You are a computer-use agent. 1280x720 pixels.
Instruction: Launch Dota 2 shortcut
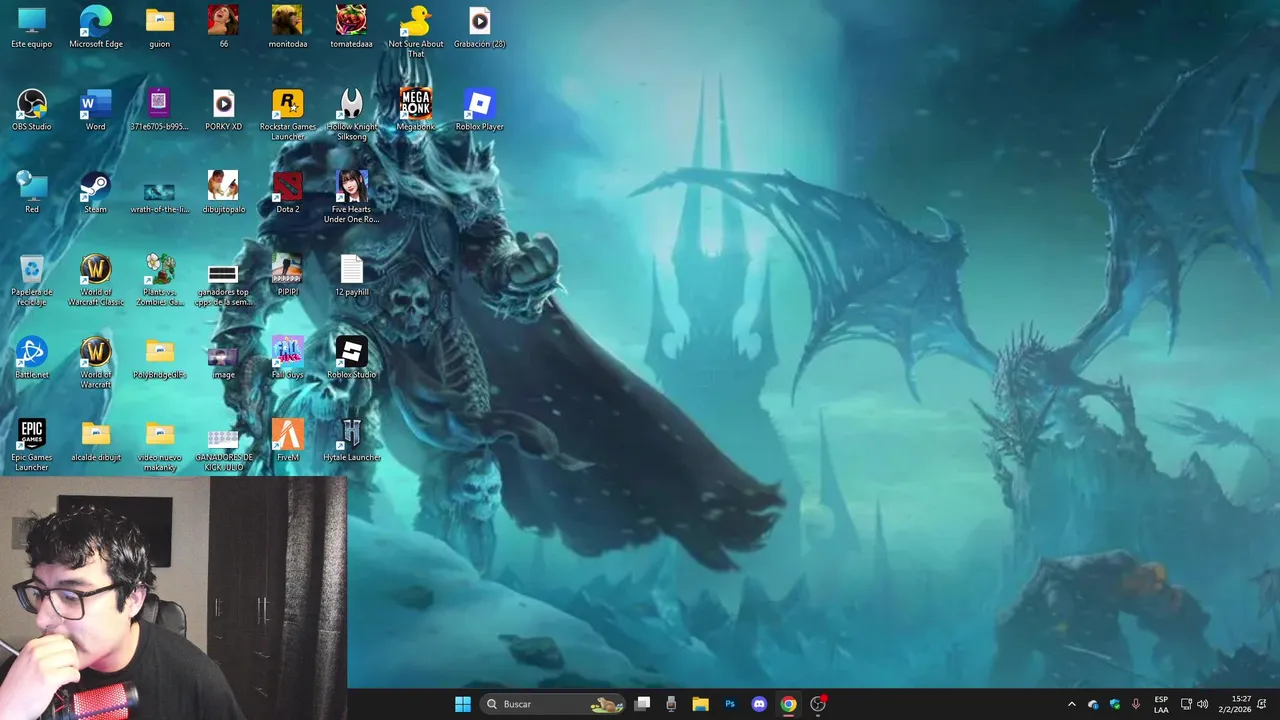click(288, 192)
